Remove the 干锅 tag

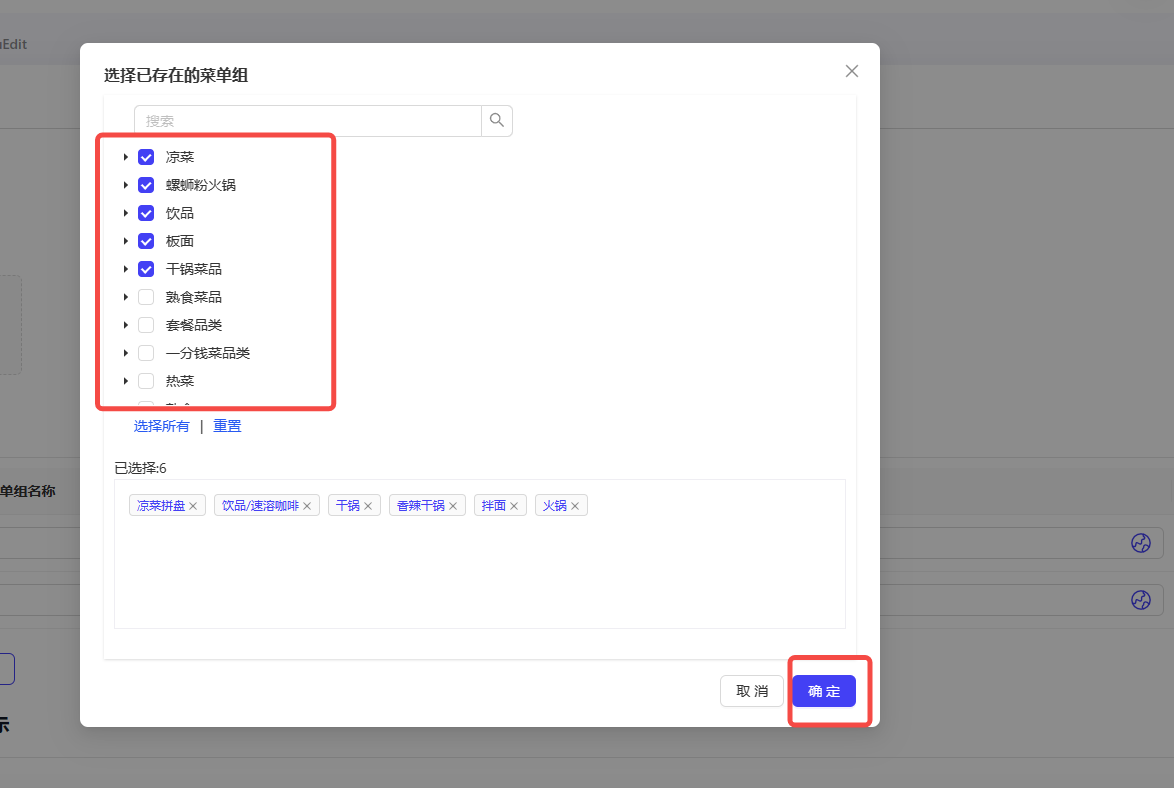point(368,506)
